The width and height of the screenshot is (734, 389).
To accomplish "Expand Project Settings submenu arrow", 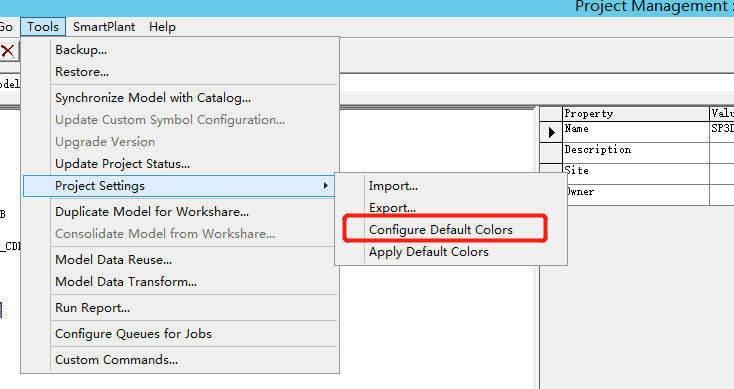I will tap(325, 186).
